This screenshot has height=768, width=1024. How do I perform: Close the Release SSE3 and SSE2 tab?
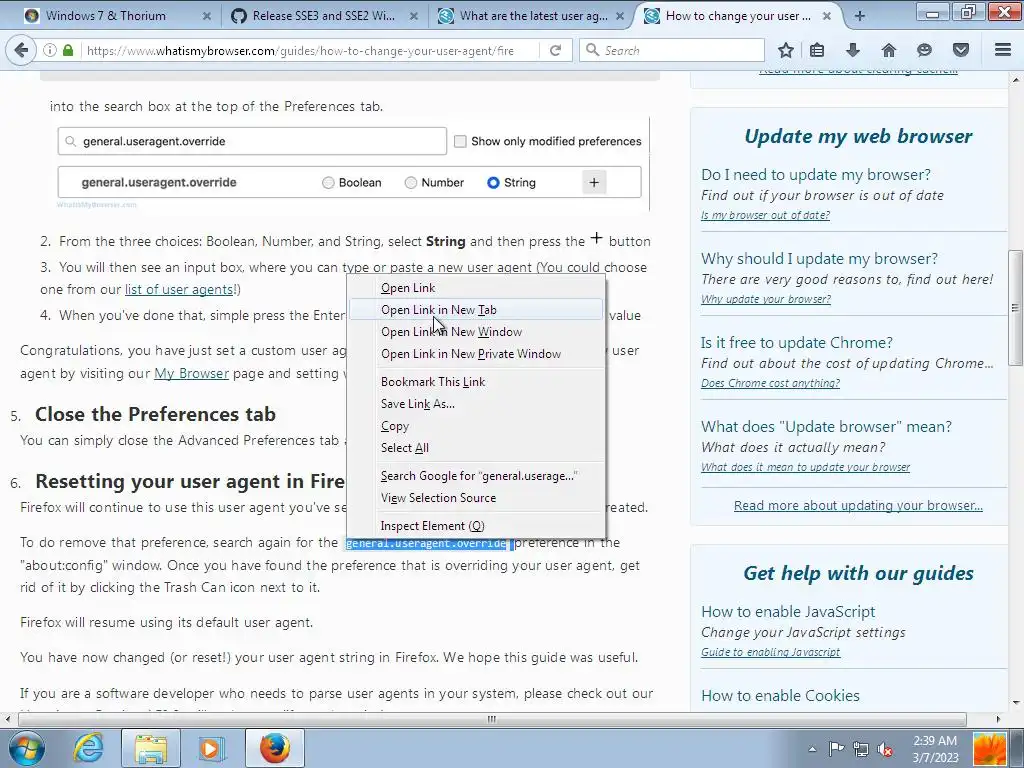point(413,16)
